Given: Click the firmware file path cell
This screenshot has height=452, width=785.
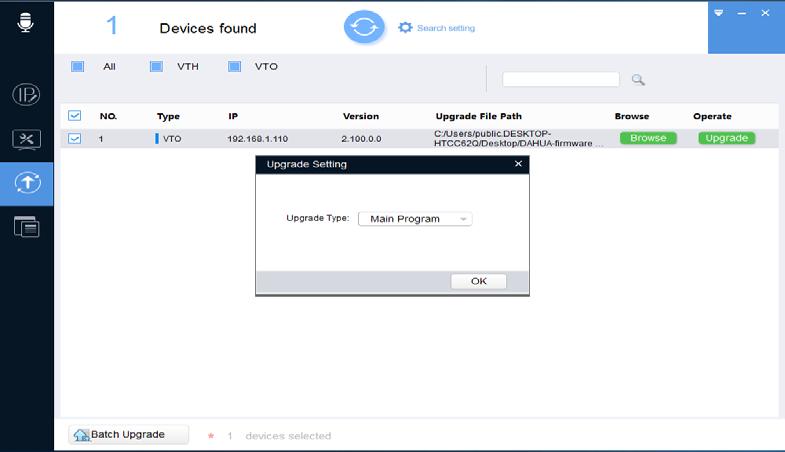Looking at the screenshot, I should [518, 139].
